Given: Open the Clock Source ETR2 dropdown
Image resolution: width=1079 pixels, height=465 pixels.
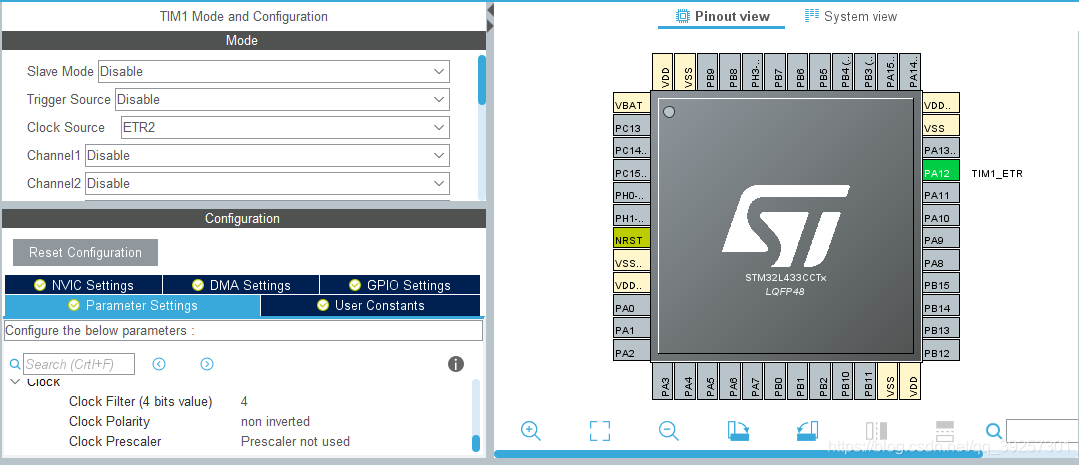Looking at the screenshot, I should (284, 127).
